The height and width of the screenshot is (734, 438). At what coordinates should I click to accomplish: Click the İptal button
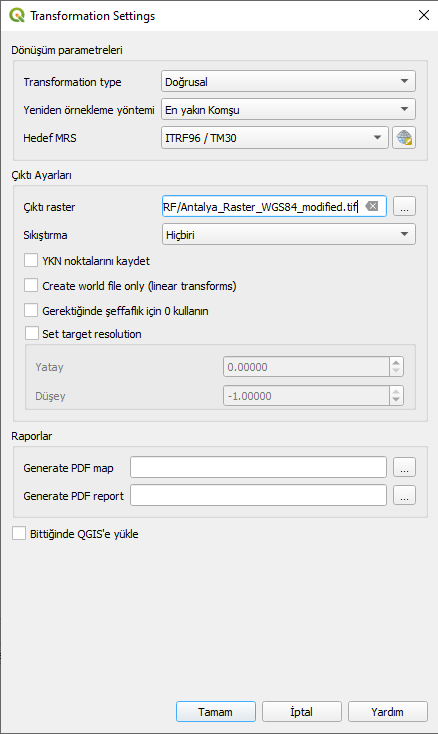click(x=302, y=712)
